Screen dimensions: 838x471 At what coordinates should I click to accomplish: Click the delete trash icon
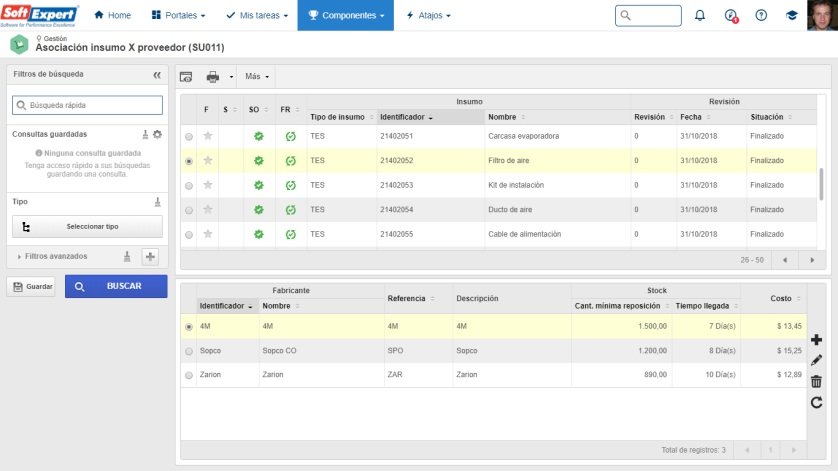point(816,381)
